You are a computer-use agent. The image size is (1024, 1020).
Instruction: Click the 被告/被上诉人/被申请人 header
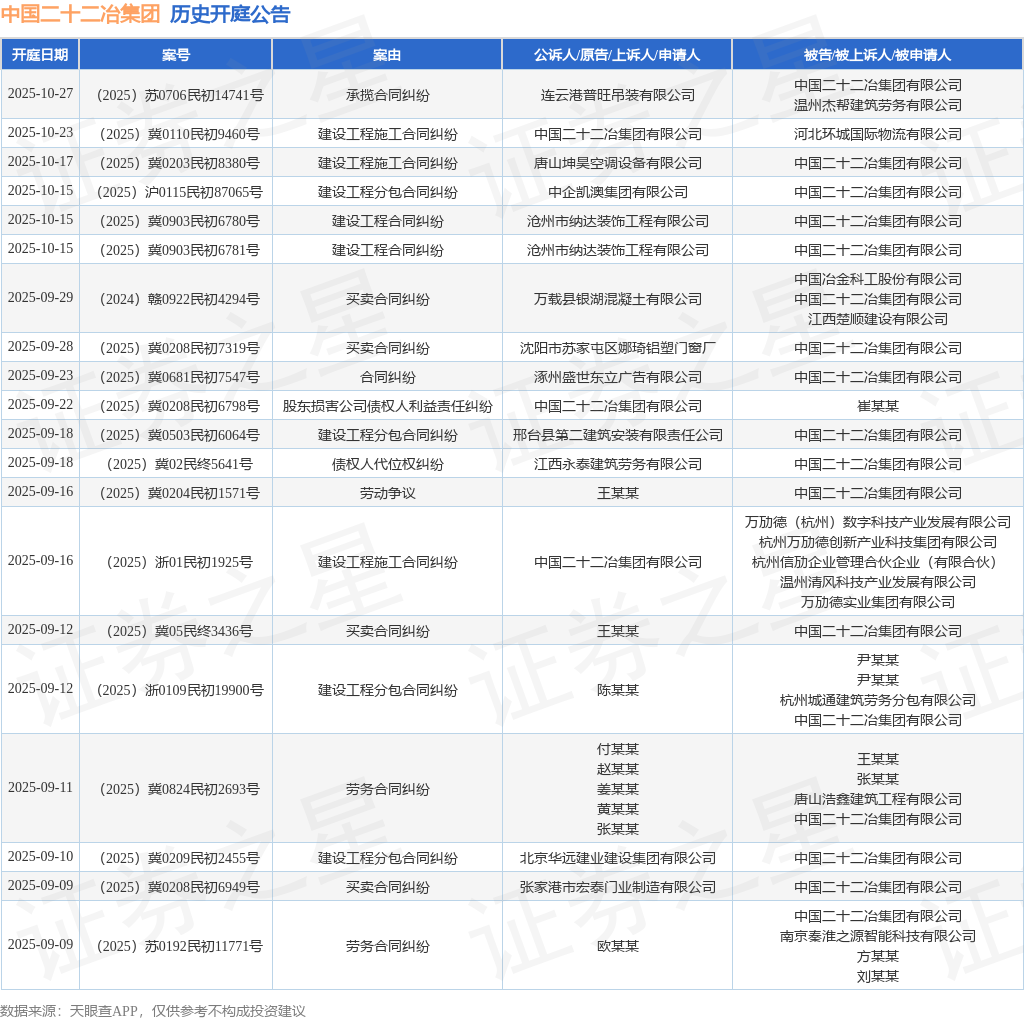[x=877, y=55]
